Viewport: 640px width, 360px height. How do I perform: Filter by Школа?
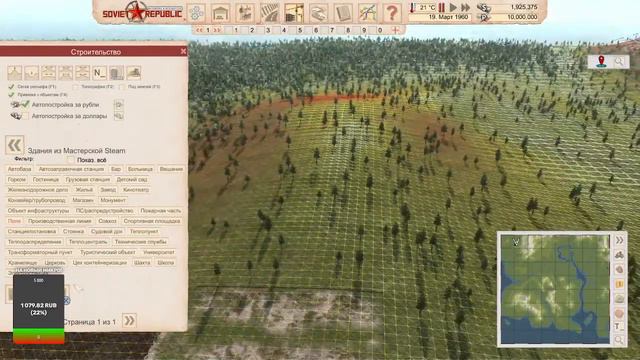[166, 263]
